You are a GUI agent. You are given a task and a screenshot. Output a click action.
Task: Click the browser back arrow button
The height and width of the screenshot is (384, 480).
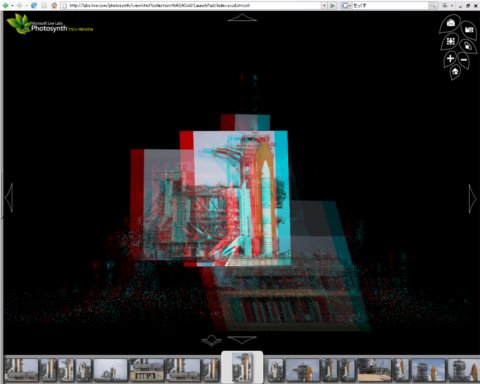point(6,5)
